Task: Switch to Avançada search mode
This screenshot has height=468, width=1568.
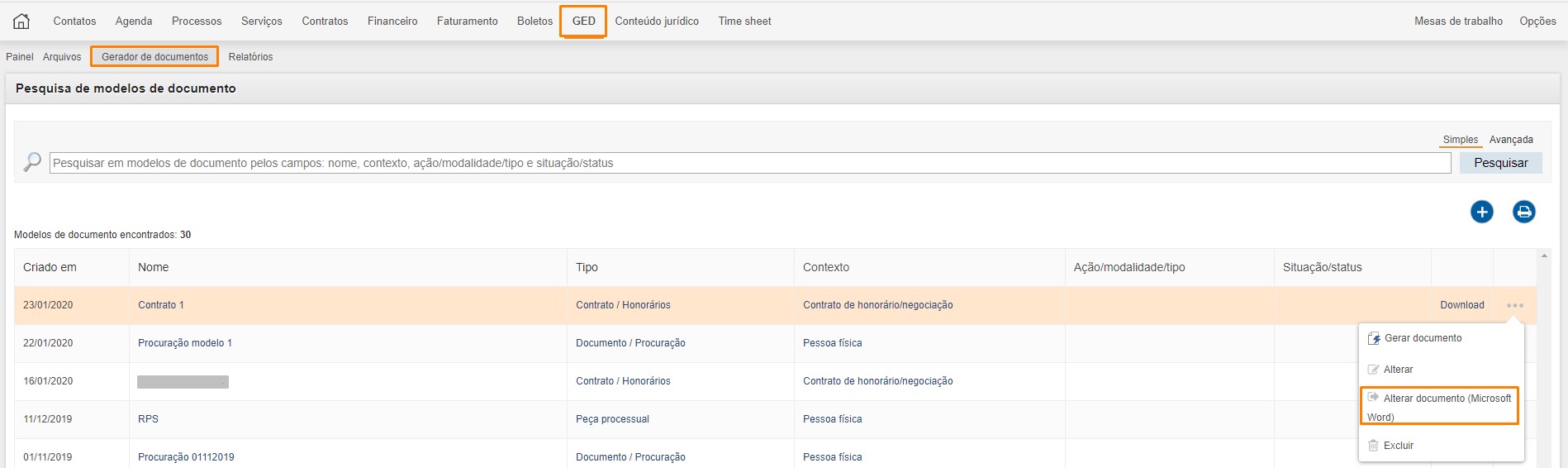Action: (x=1510, y=140)
